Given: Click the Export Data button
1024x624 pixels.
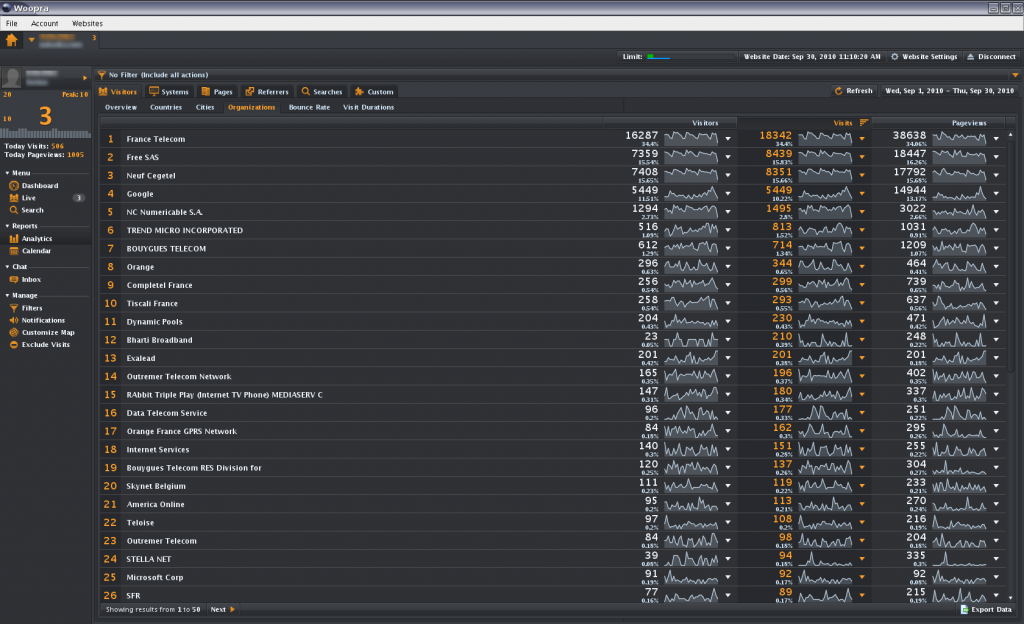Looking at the screenshot, I should [986, 610].
